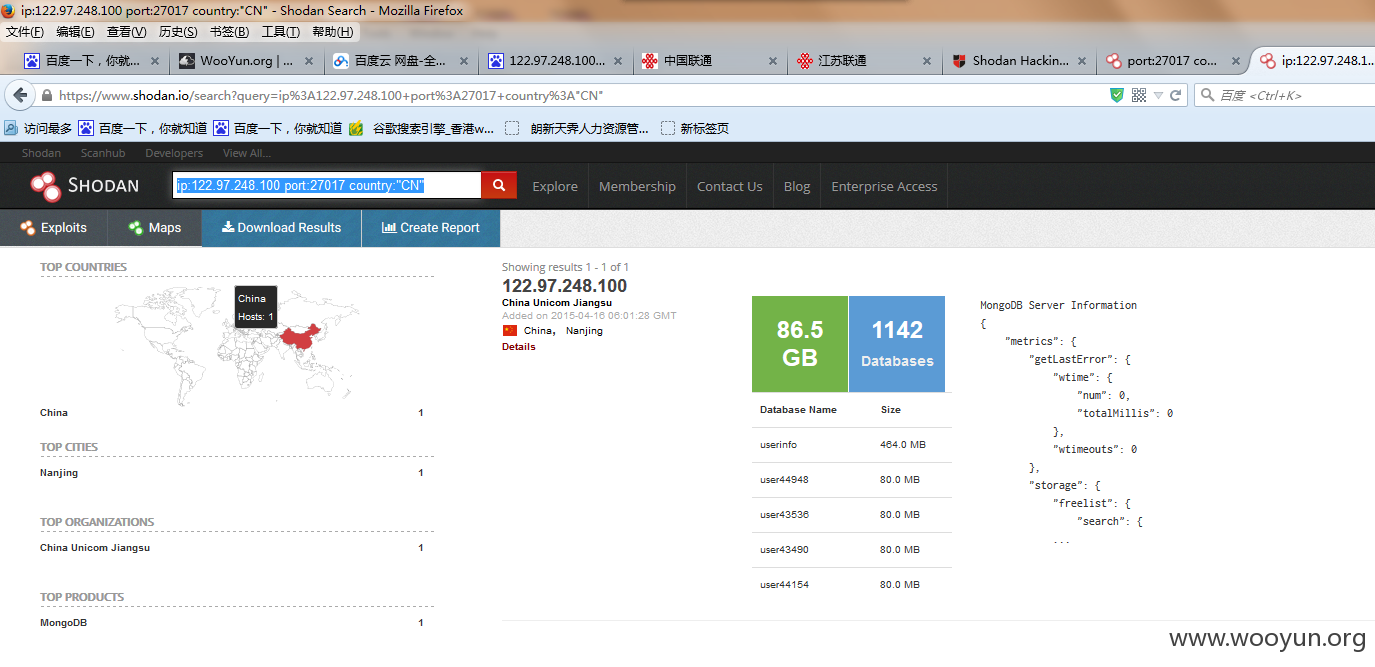Open the Maps page

pyautogui.click(x=155, y=228)
